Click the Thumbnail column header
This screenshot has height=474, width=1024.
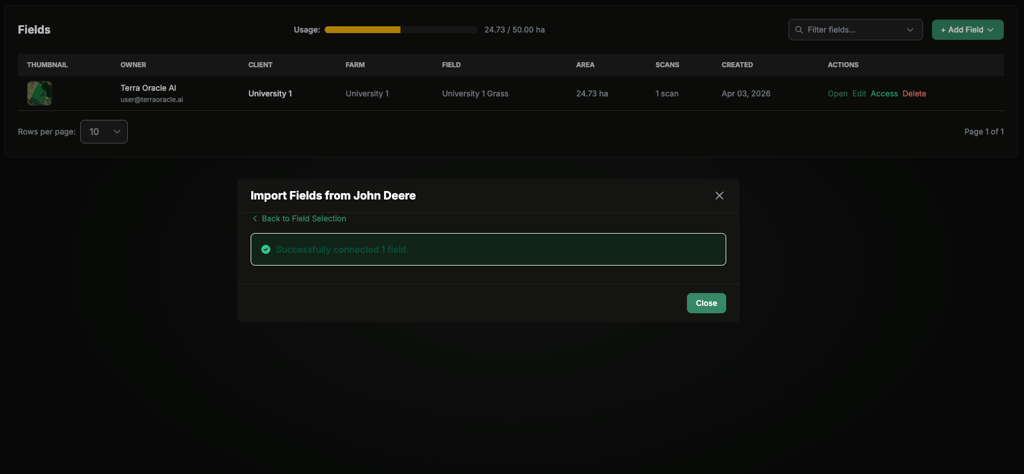[x=48, y=65]
